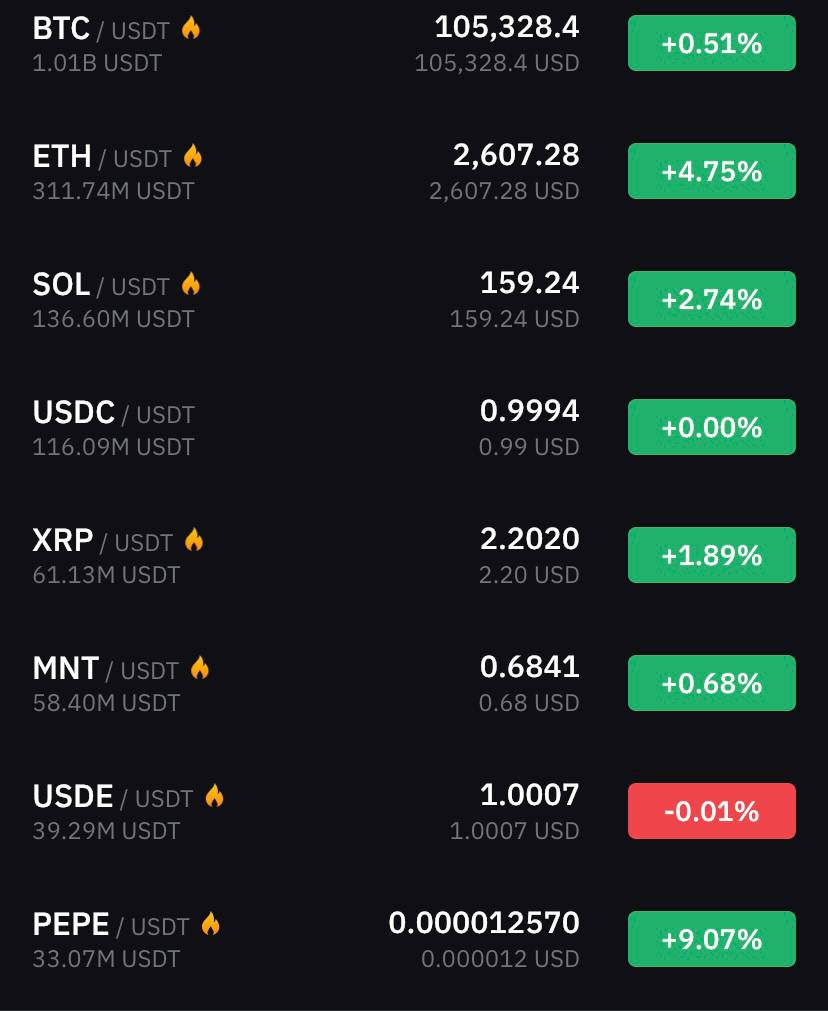The image size is (828, 1011).
Task: Tap the MNT 58.40M USDT volume
Action: point(106,703)
